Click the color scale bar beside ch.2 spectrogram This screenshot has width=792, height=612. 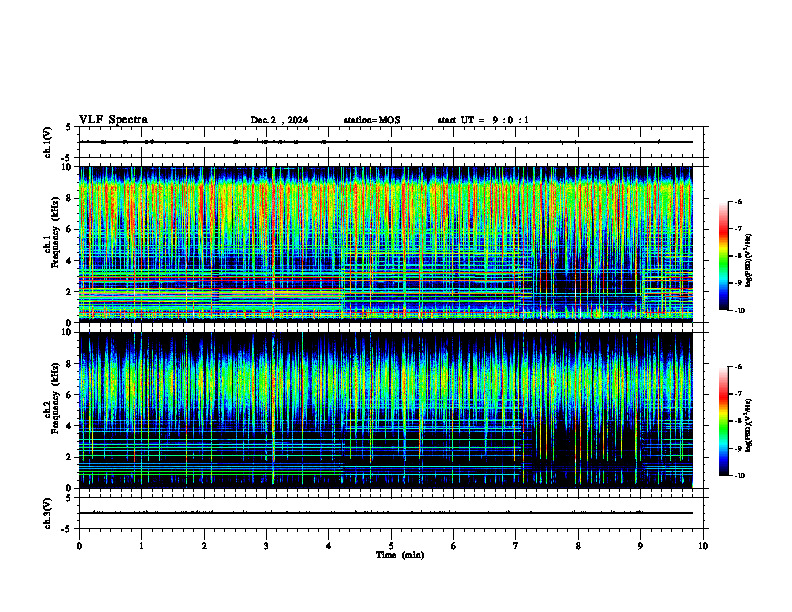[x=723, y=421]
